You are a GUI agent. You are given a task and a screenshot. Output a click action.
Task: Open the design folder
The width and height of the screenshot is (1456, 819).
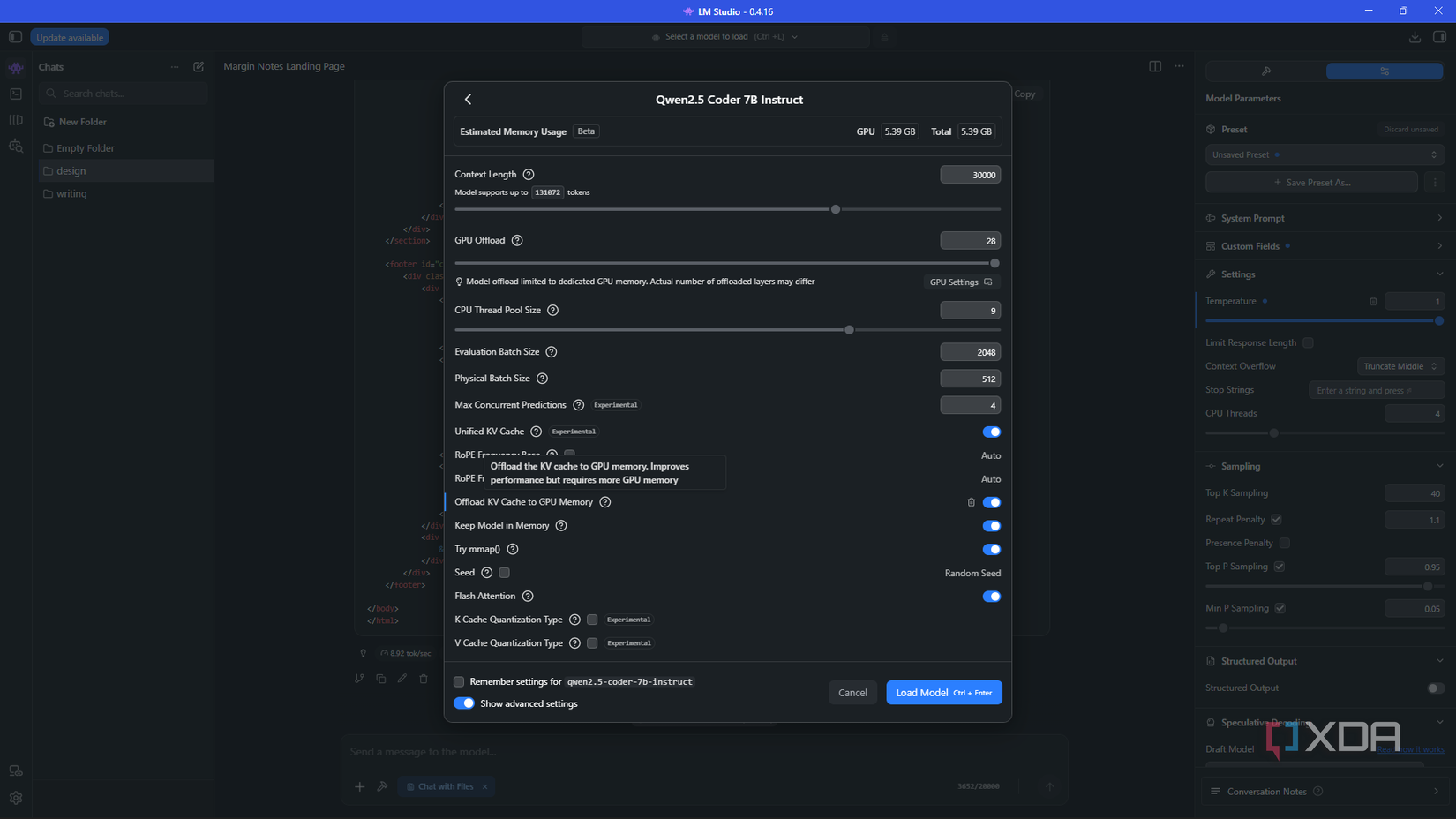pyautogui.click(x=124, y=171)
